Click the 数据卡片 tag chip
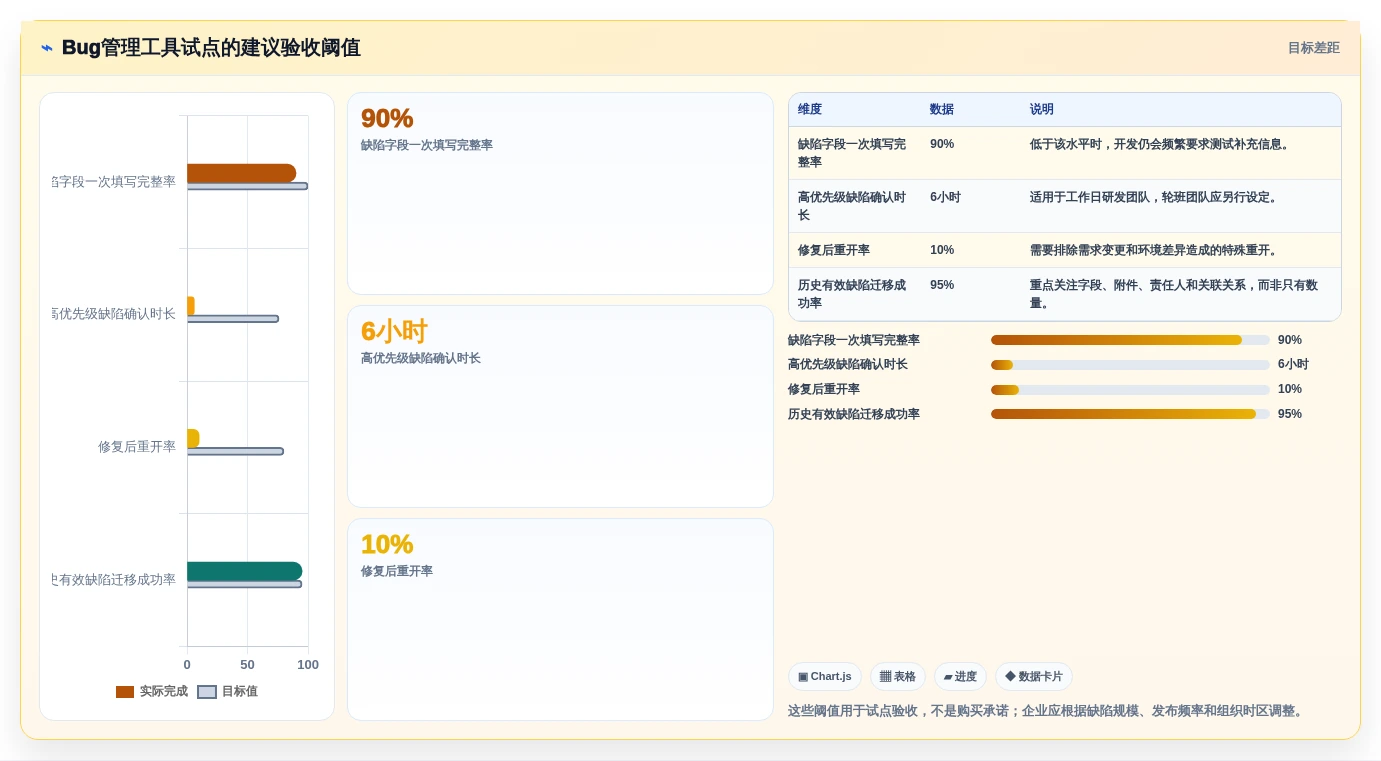The height and width of the screenshot is (761, 1381). click(1034, 677)
